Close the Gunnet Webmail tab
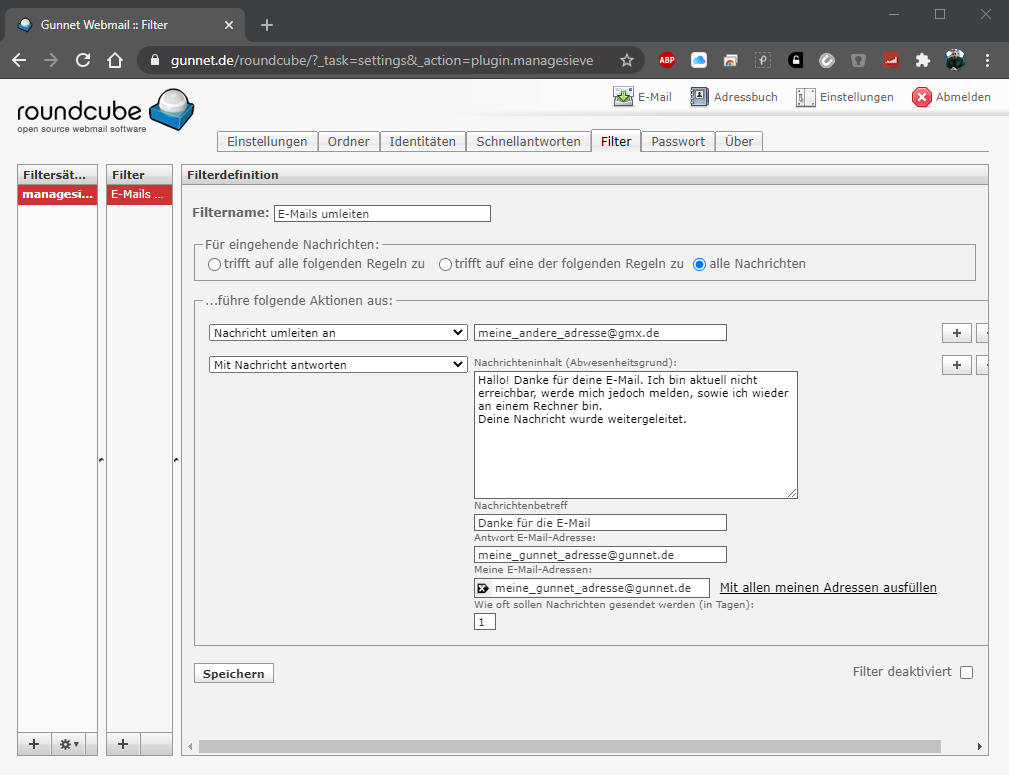This screenshot has width=1009, height=775. click(x=229, y=25)
